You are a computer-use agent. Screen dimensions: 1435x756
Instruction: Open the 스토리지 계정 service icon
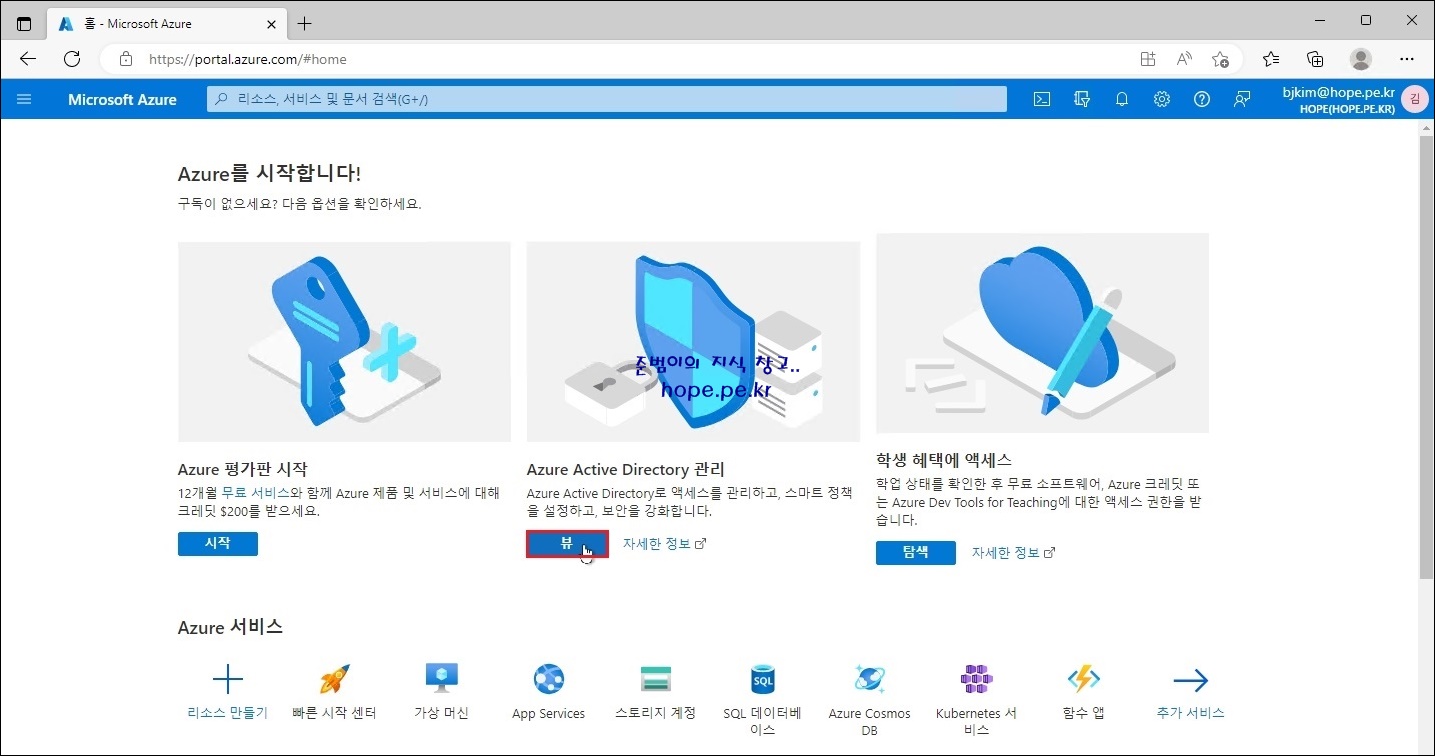pyautogui.click(x=655, y=680)
